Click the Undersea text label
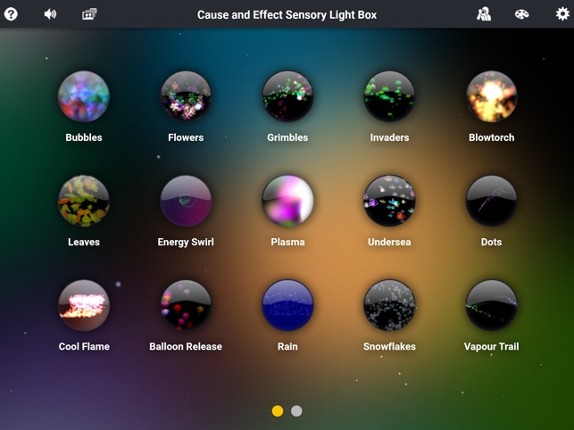Image resolution: width=574 pixels, height=430 pixels. tap(390, 242)
